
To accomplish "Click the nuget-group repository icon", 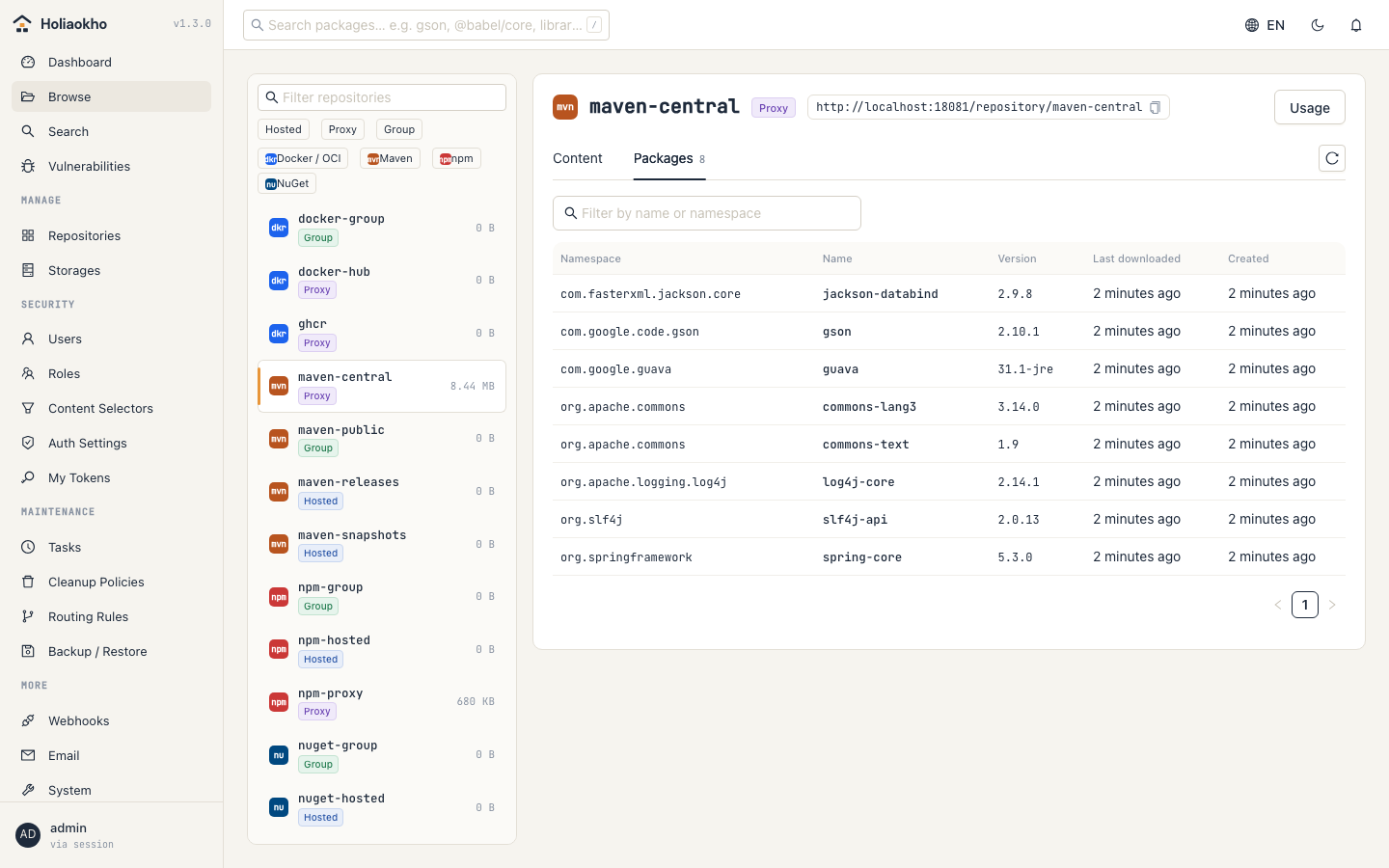I will 279,755.
